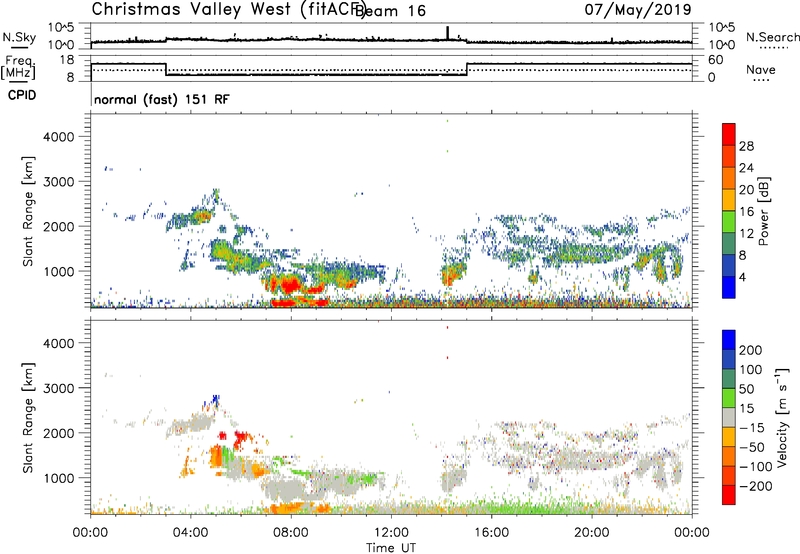Image resolution: width=800 pixels, height=554 pixels.
Task: Click the 'Nave' legend label
Action: click(x=761, y=69)
